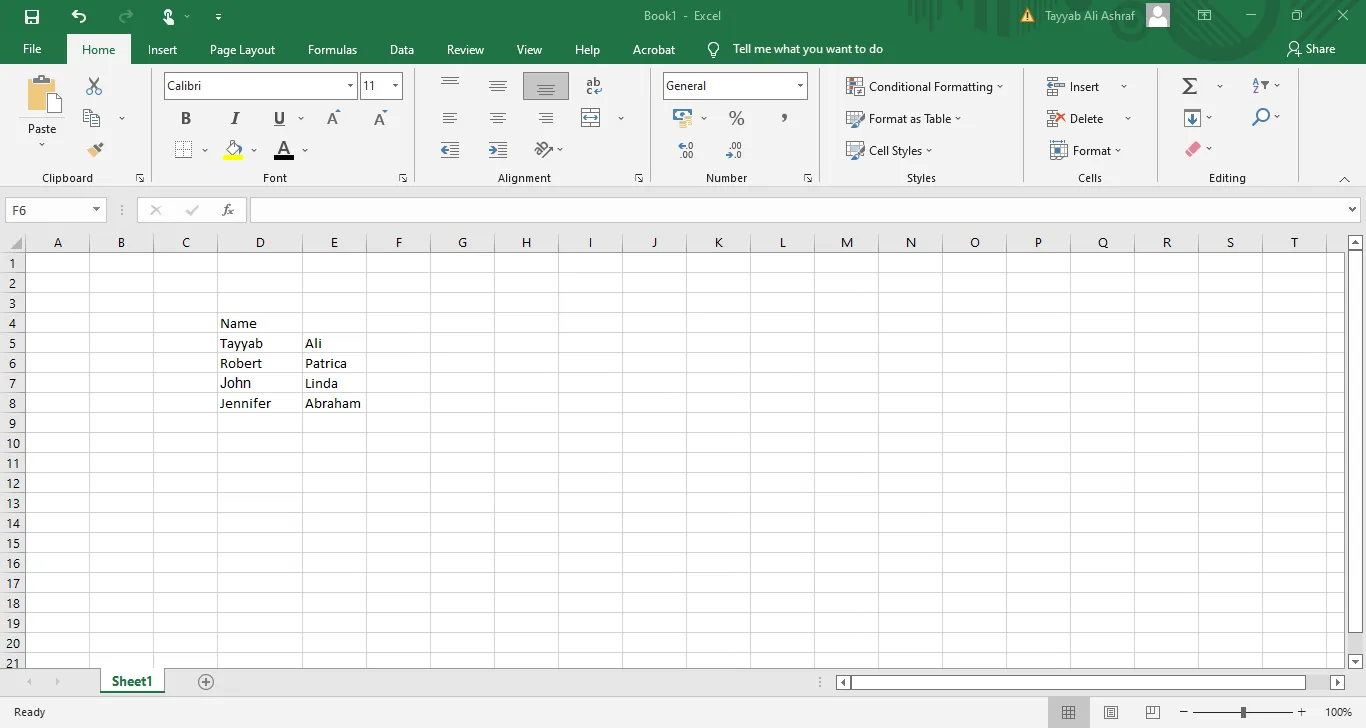Viewport: 1366px width, 728px height.
Task: Click the Wrap Text icon
Action: [593, 87]
